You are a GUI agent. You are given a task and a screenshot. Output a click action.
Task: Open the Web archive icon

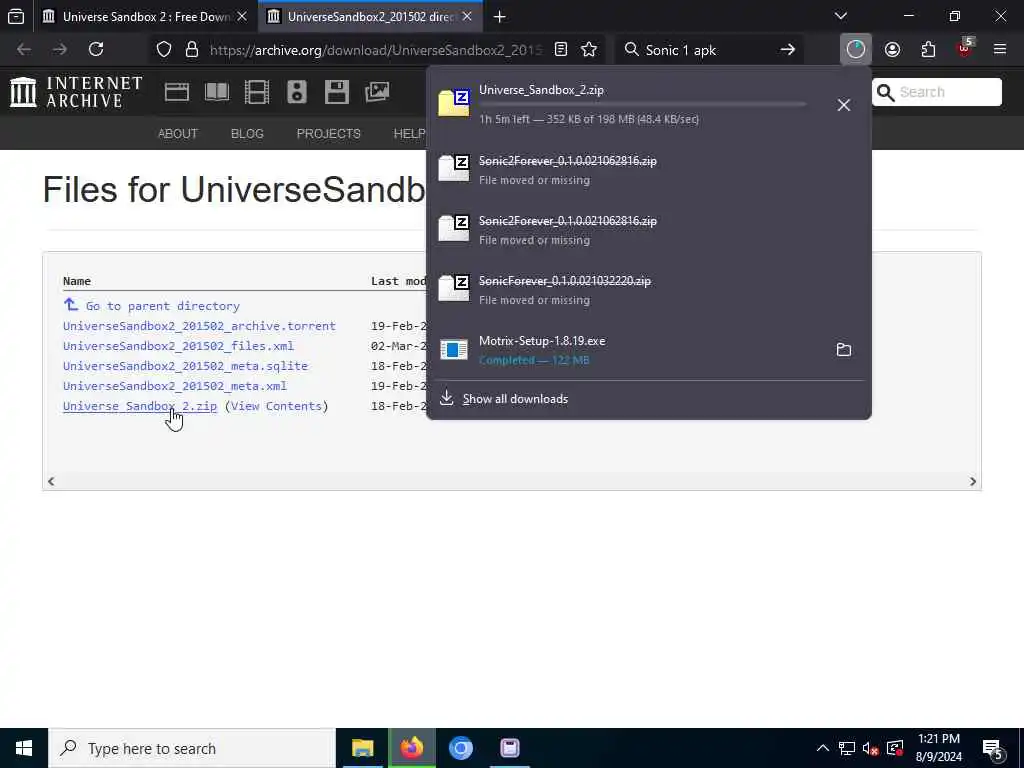tap(177, 92)
